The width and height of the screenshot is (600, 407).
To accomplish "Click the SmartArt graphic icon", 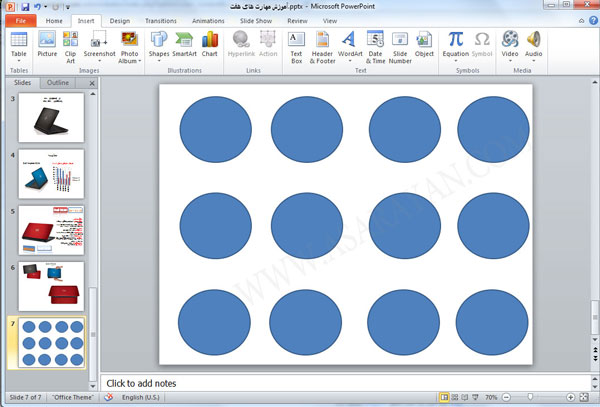I will (x=184, y=45).
